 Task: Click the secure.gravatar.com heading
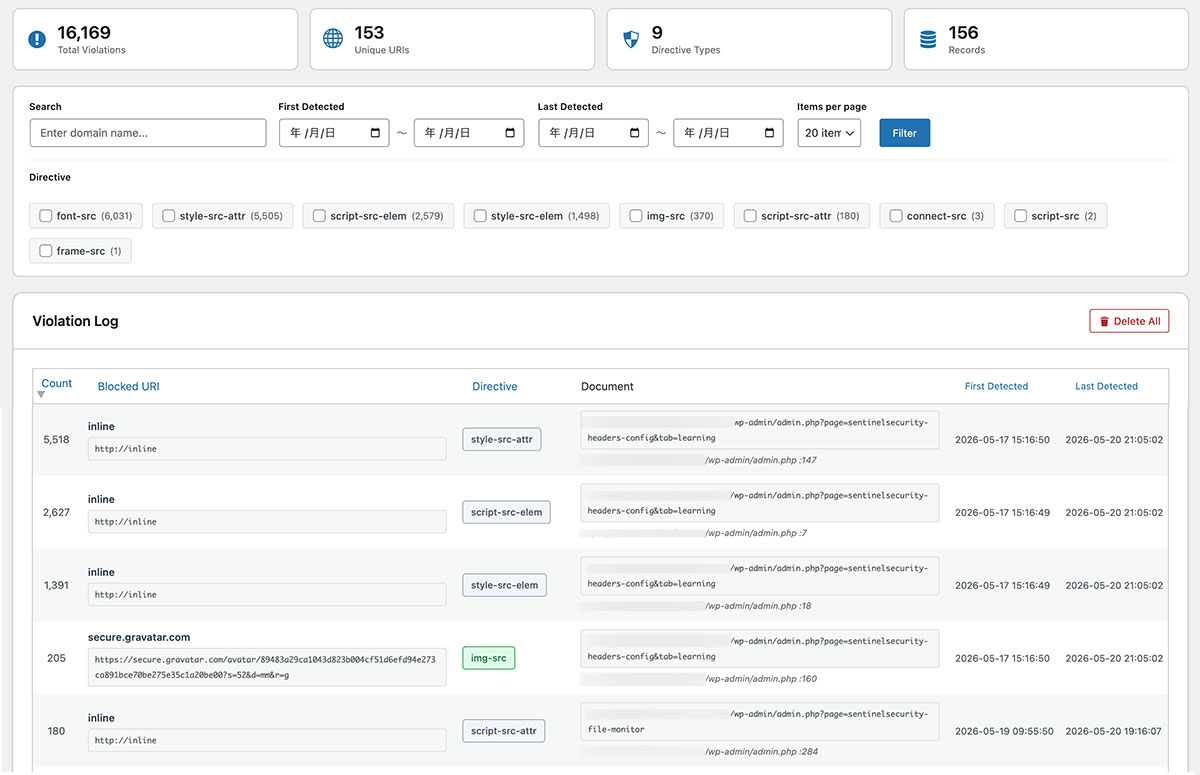pyautogui.click(x=139, y=637)
